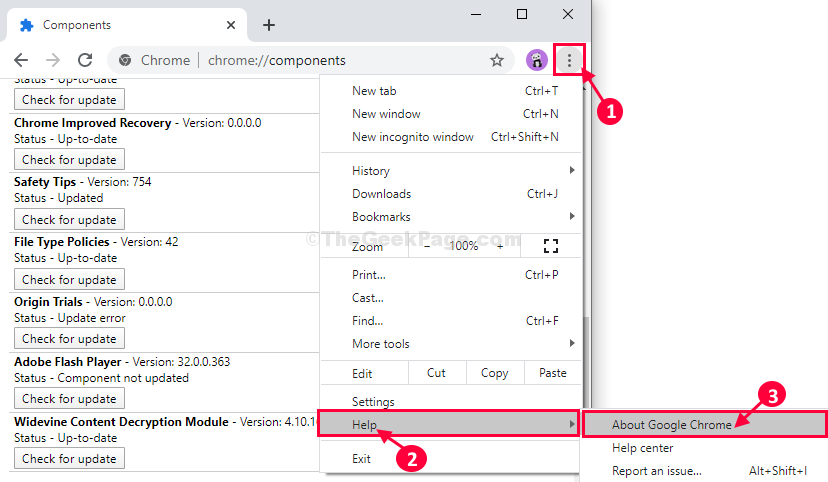
Task: Open a New incognito window
Action: point(451,137)
